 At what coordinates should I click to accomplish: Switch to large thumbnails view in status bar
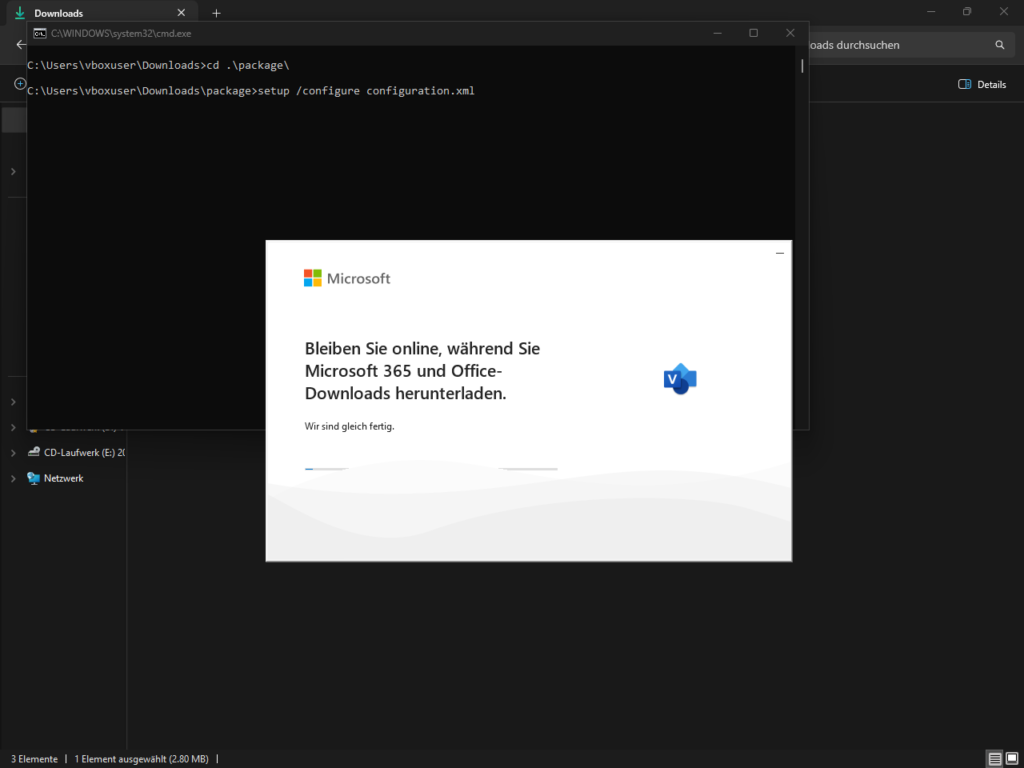point(1012,759)
